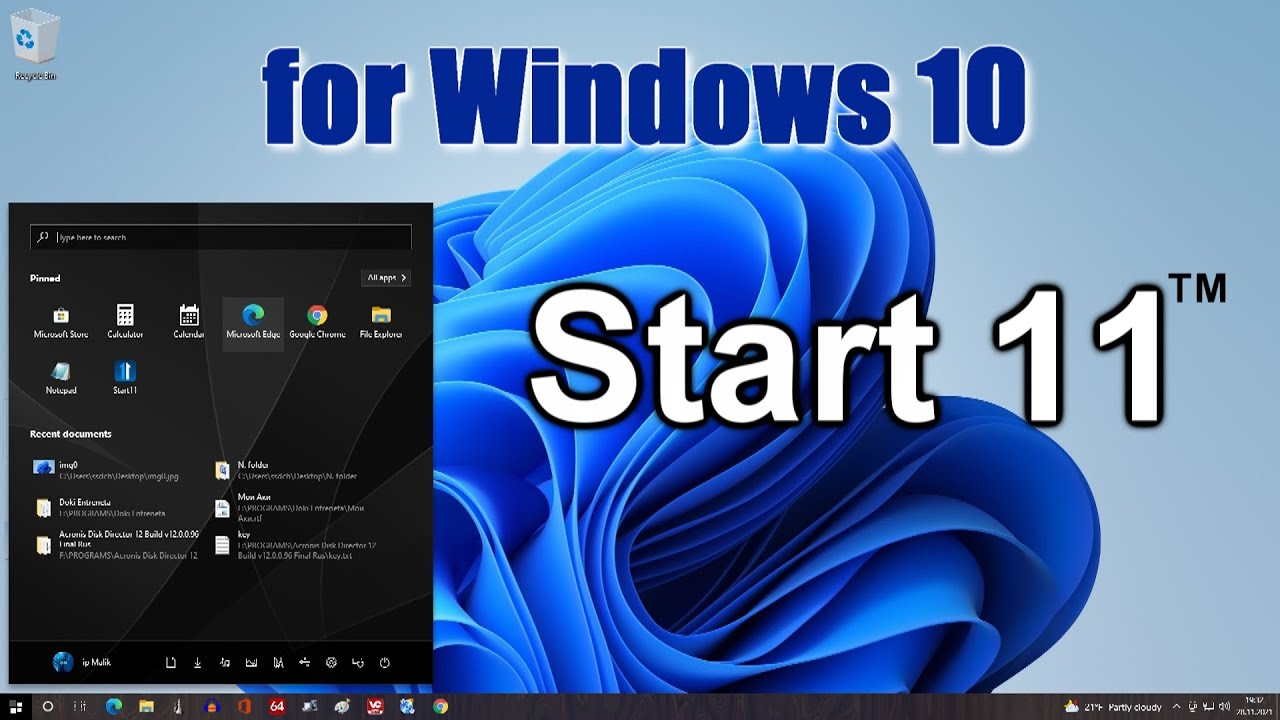Viewport: 1280px width, 720px height.
Task: Open Music folder icon in start menu
Action: (x=225, y=662)
